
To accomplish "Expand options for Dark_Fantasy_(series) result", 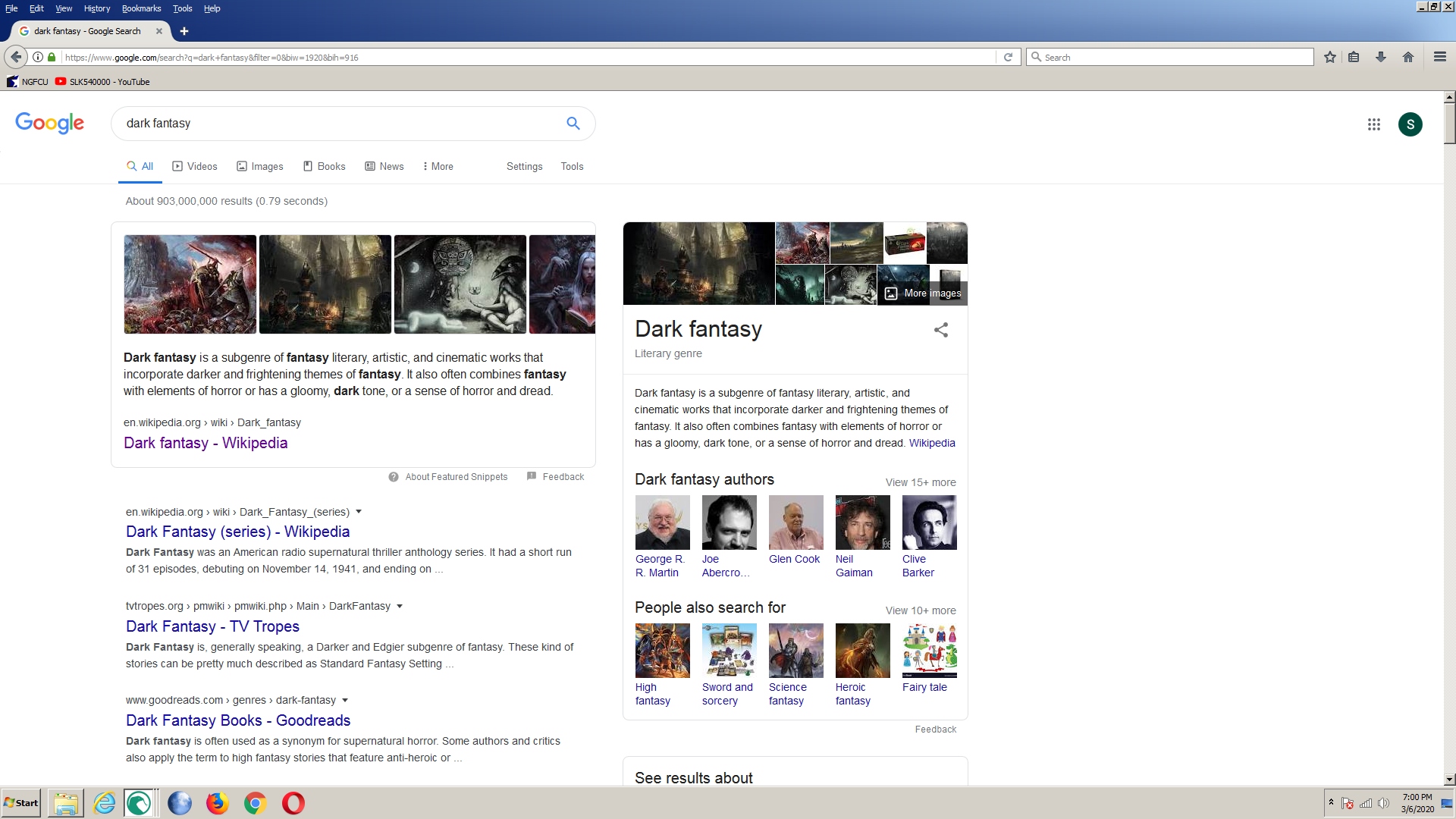I will click(x=359, y=512).
